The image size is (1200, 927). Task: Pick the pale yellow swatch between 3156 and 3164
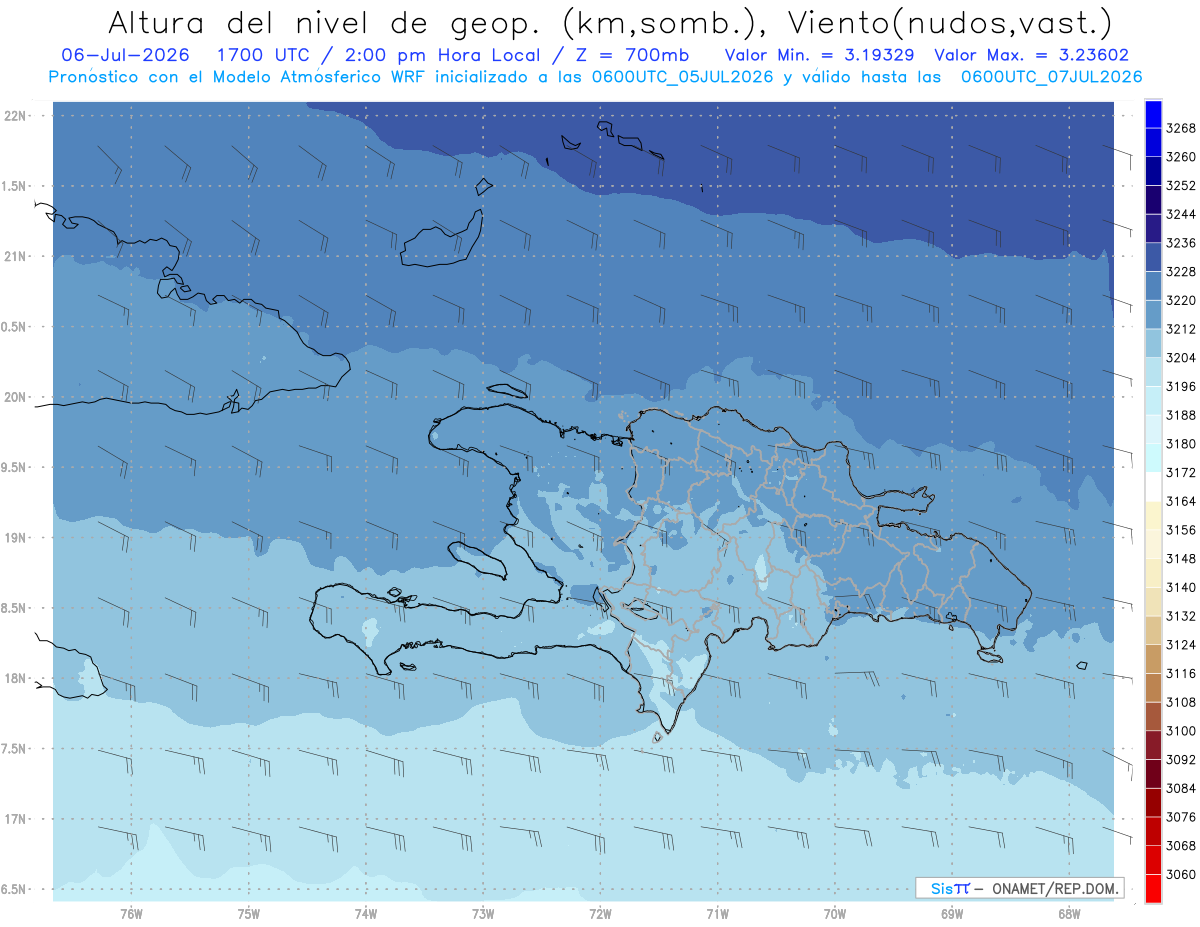point(1152,515)
